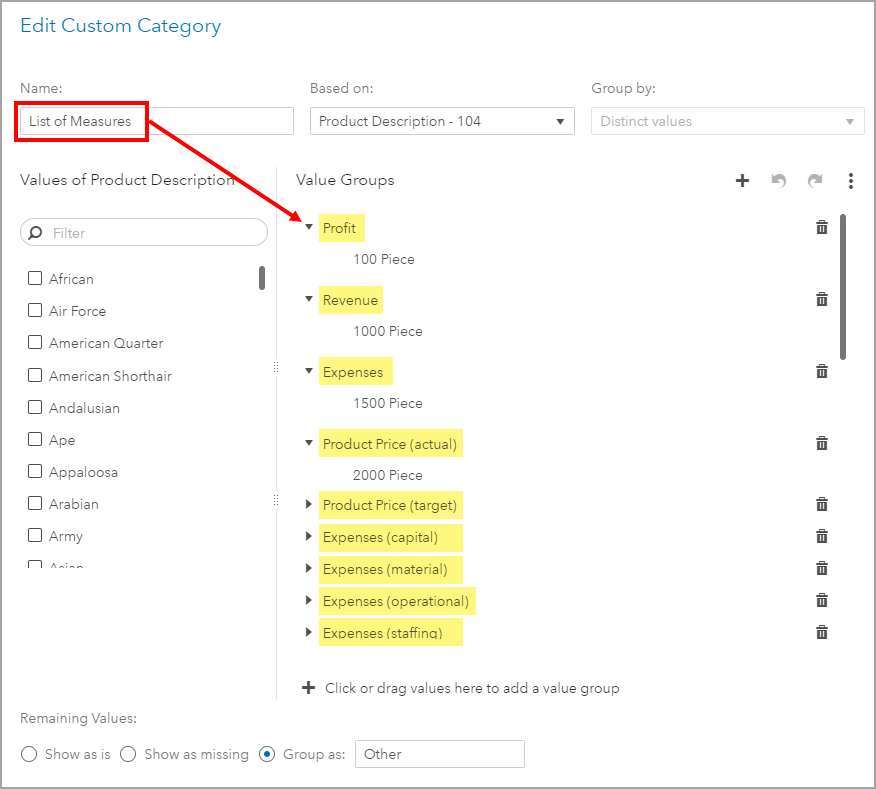Viewport: 876px width, 789px height.
Task: Check the American Shorthair checkbox
Action: coord(35,376)
